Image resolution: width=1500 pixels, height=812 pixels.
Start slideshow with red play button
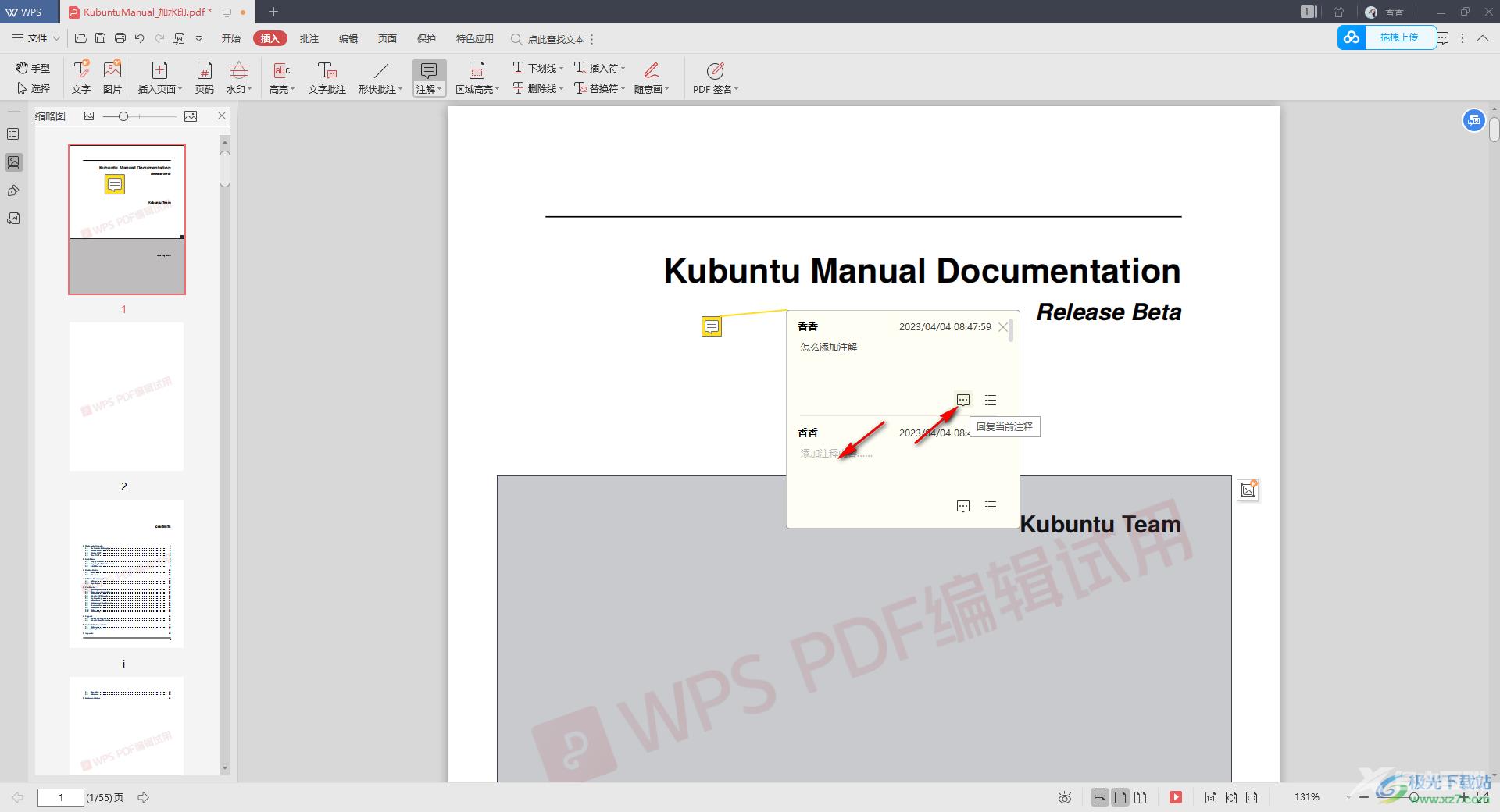click(1175, 797)
